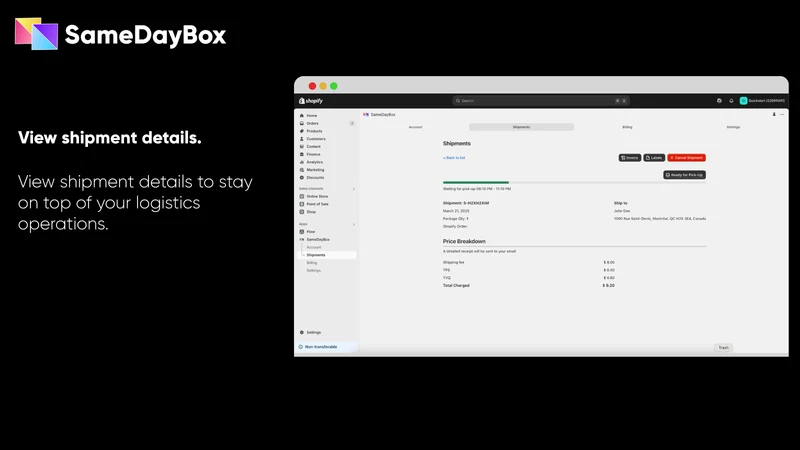The image size is (800, 450).
Task: Open Home from the sidebar icon
Action: 302,115
